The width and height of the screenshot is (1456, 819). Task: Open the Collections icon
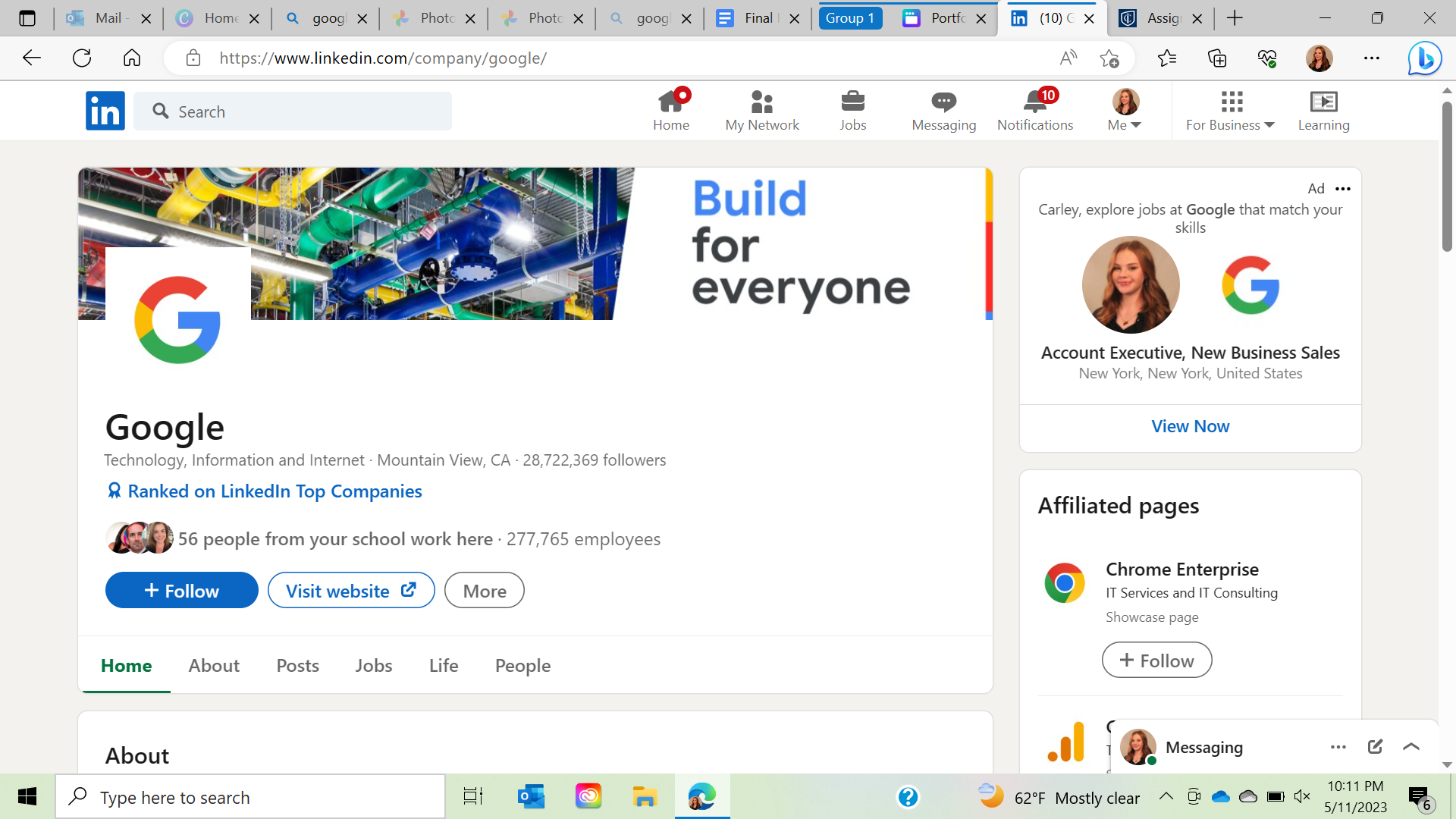pyautogui.click(x=1217, y=58)
